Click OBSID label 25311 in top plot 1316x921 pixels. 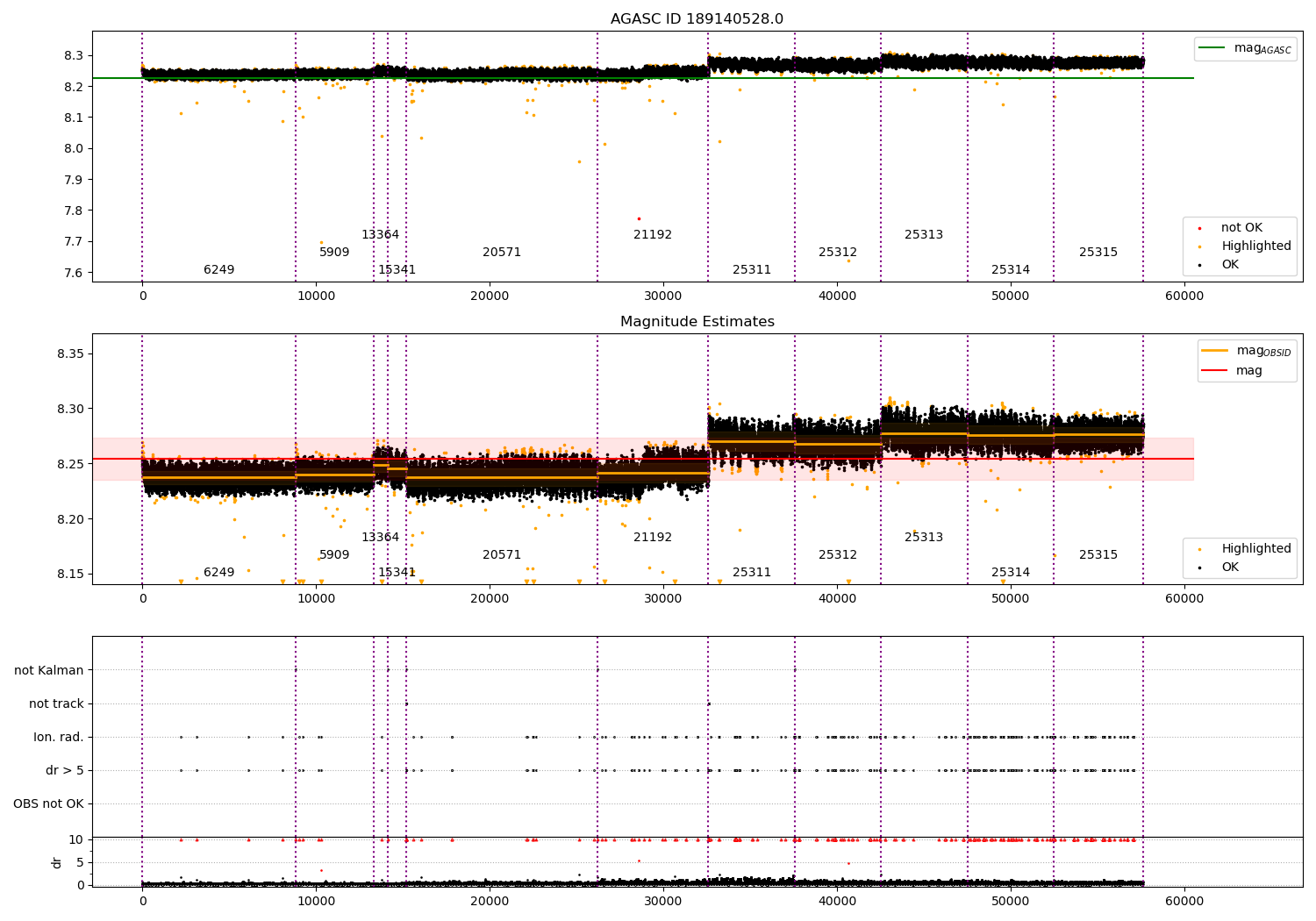752,270
